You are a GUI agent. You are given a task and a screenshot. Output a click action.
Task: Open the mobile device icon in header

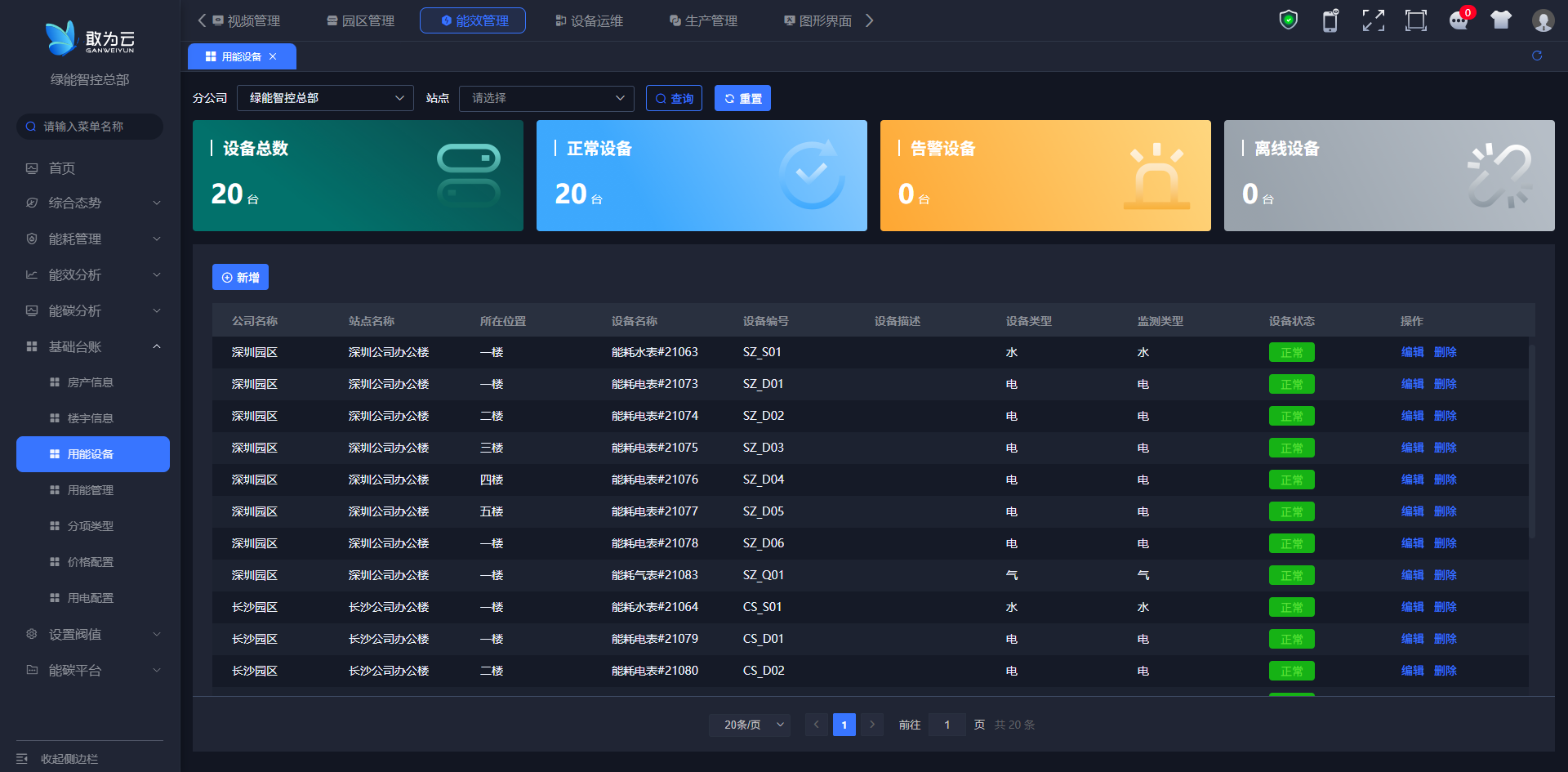[x=1330, y=20]
